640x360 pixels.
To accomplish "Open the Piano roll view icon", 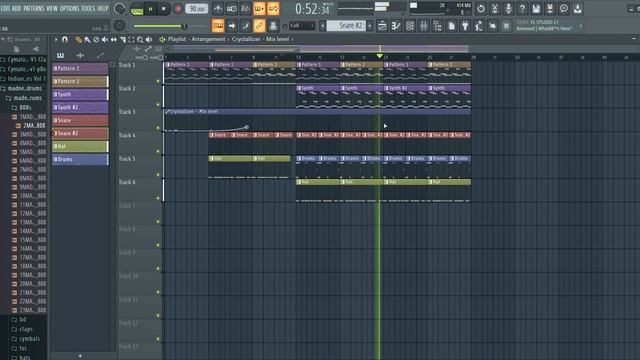I will (396, 26).
